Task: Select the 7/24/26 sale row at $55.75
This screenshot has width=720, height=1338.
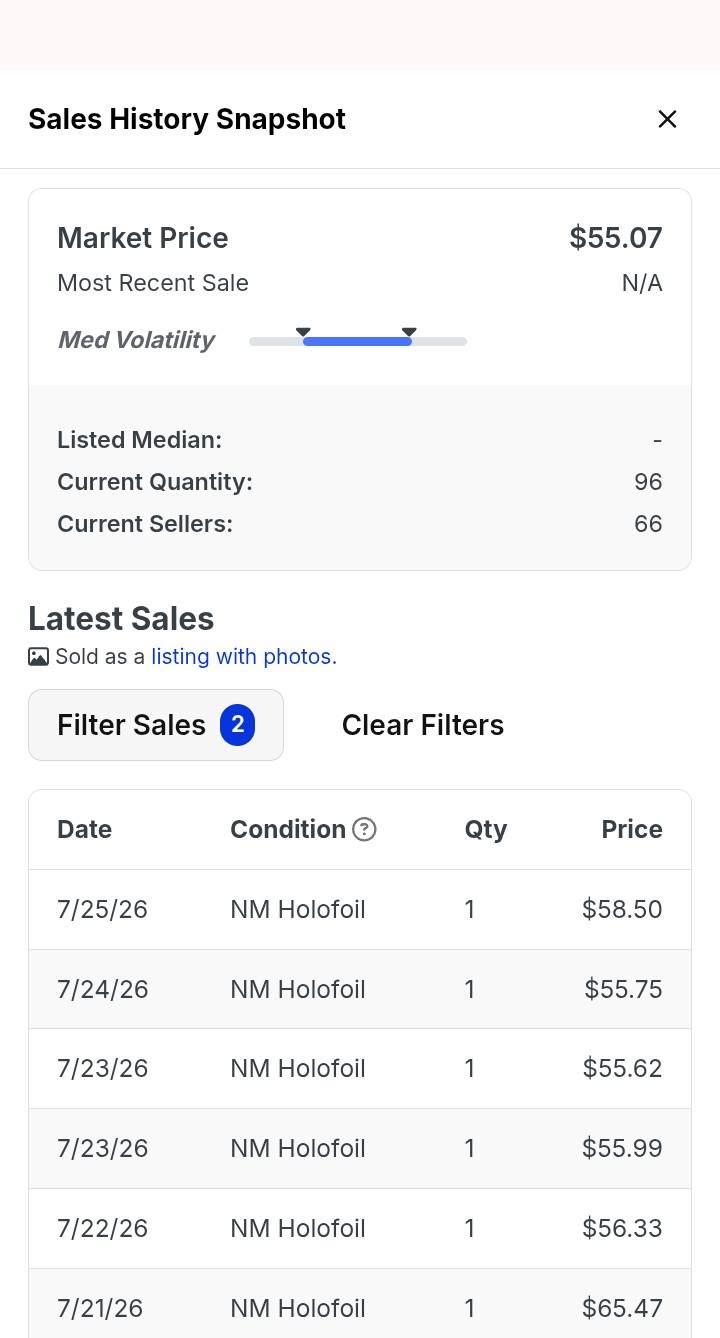Action: pos(360,989)
